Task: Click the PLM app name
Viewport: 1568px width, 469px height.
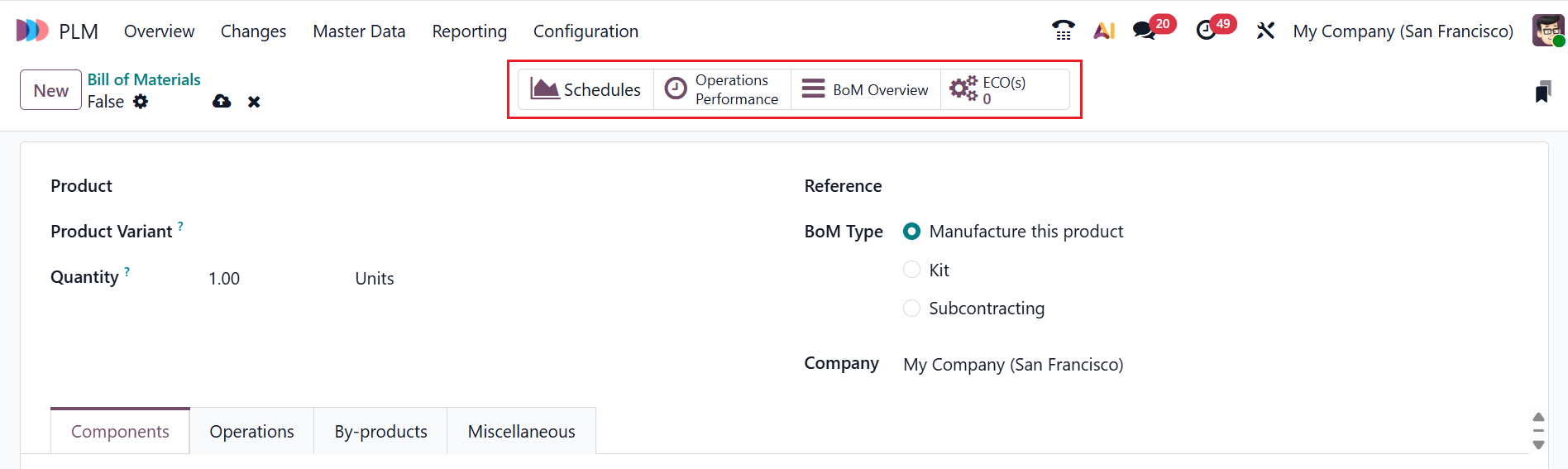Action: coord(79,31)
